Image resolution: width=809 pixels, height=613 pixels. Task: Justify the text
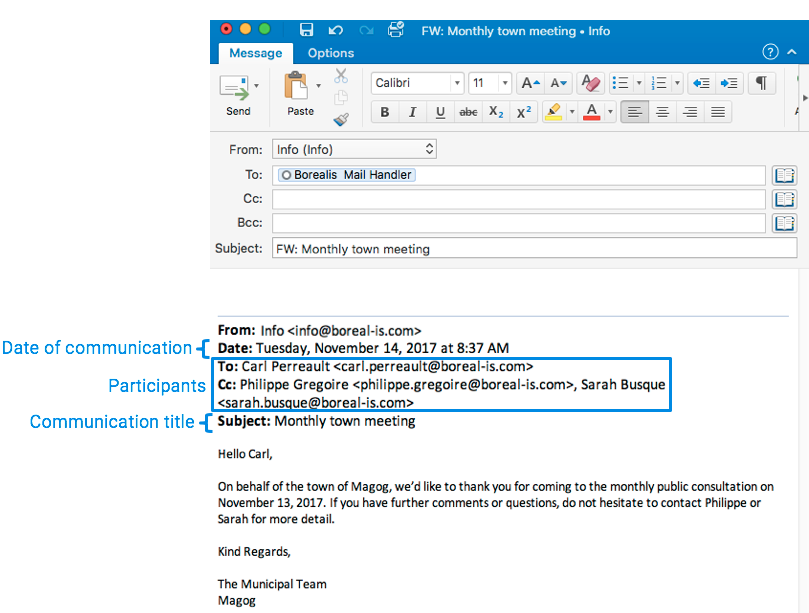coord(718,112)
